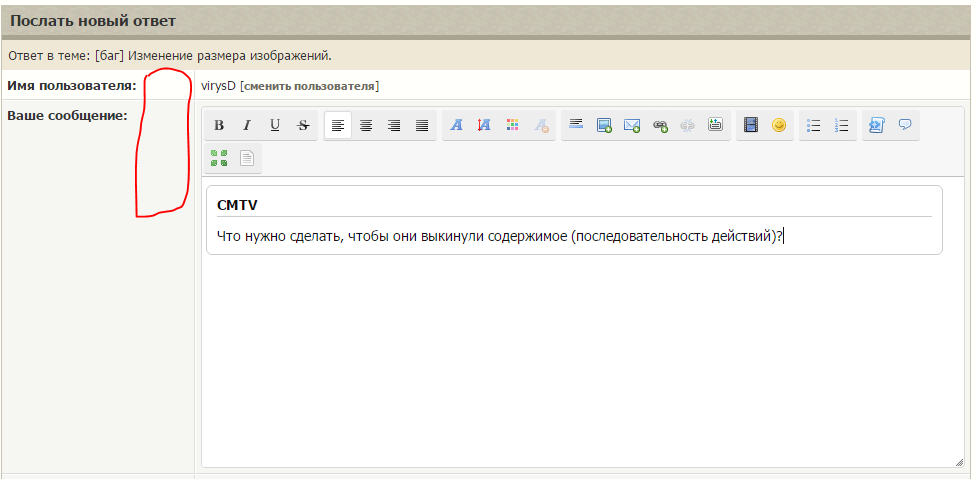The width and height of the screenshot is (976, 479).
Task: Insert an image into the message
Action: [x=604, y=126]
